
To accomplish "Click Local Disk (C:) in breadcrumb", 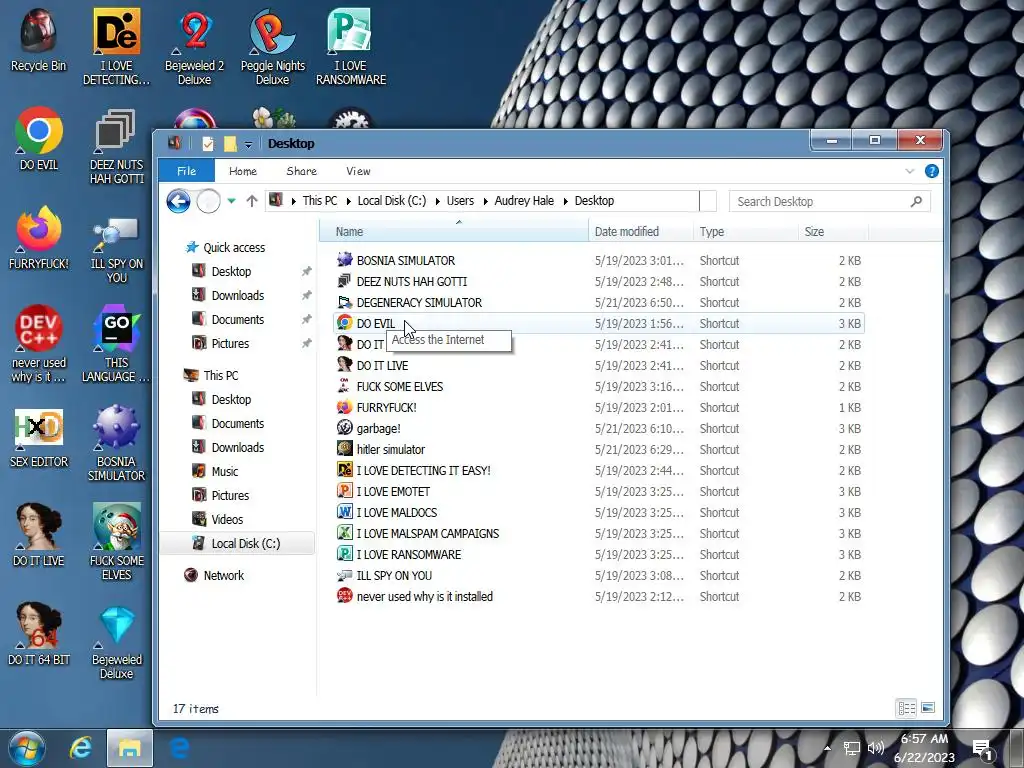I will tap(392, 201).
